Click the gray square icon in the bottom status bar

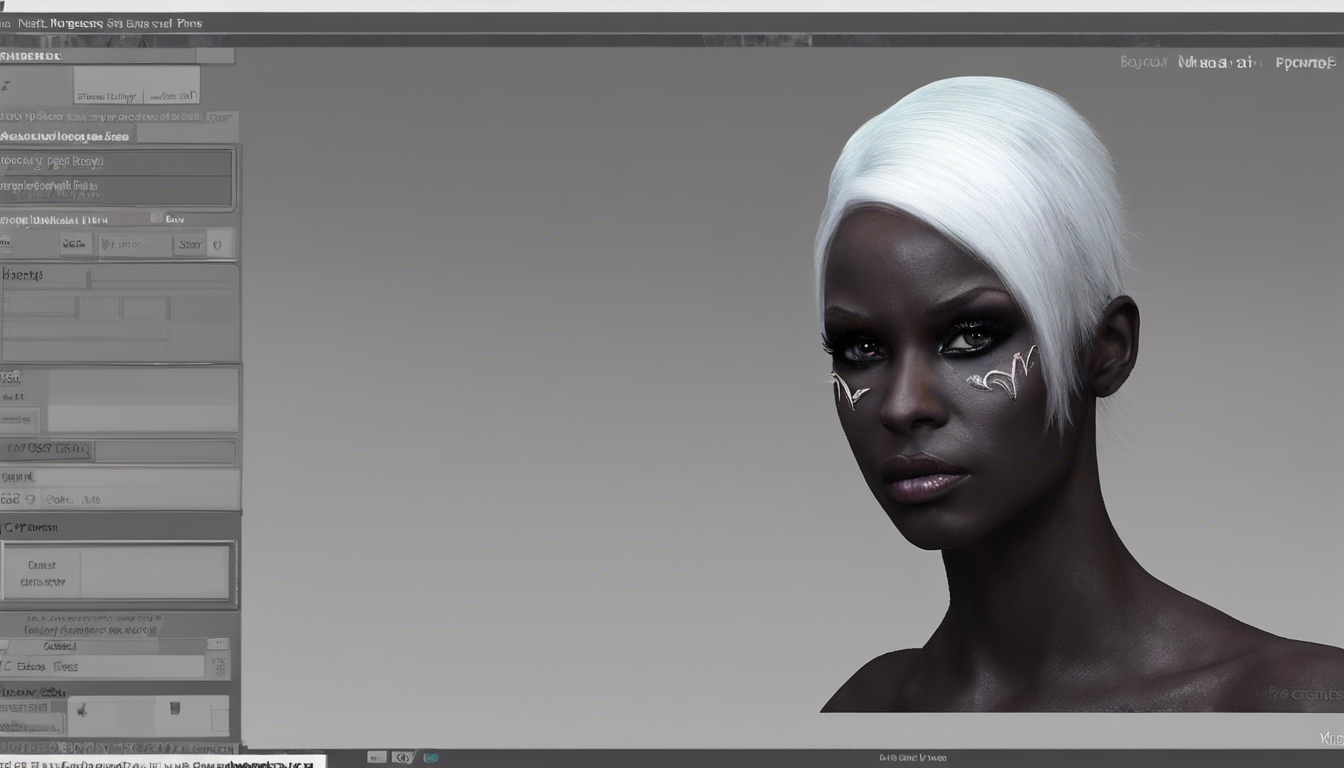click(x=376, y=758)
